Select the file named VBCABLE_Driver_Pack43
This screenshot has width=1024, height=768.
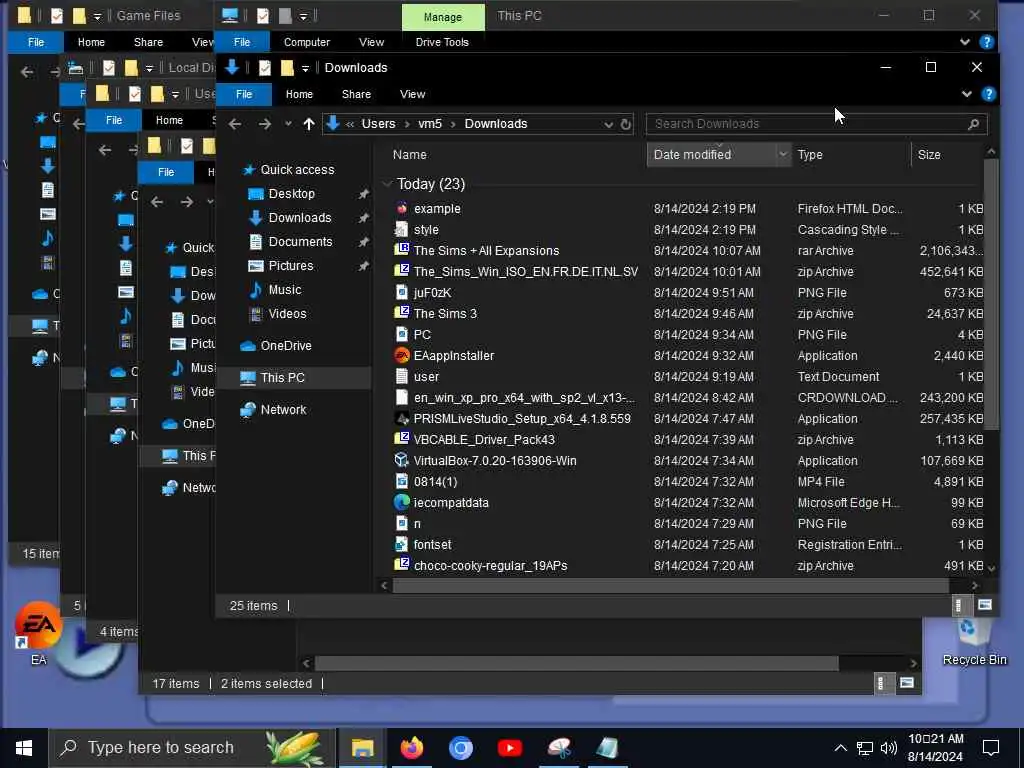[484, 440]
